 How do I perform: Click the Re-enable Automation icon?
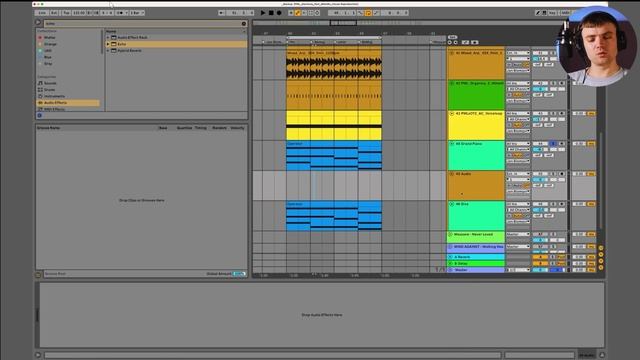coord(304,13)
